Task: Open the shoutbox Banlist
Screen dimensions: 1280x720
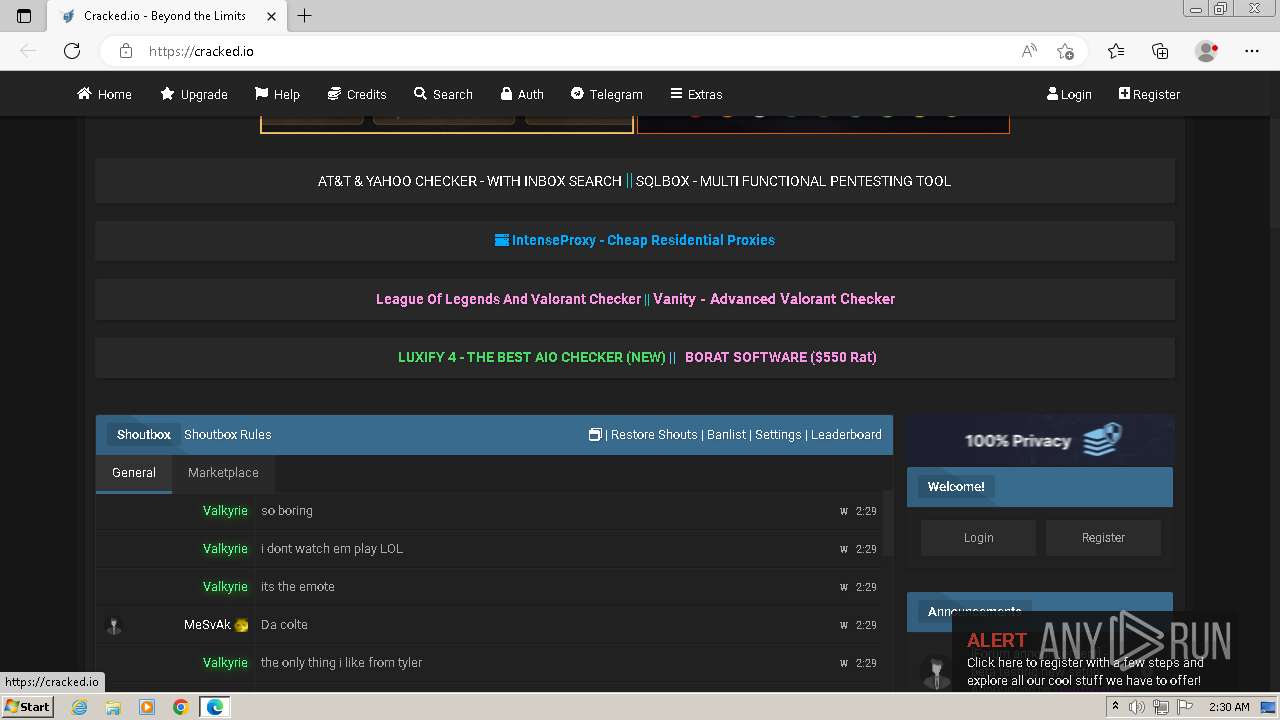Action: point(726,434)
